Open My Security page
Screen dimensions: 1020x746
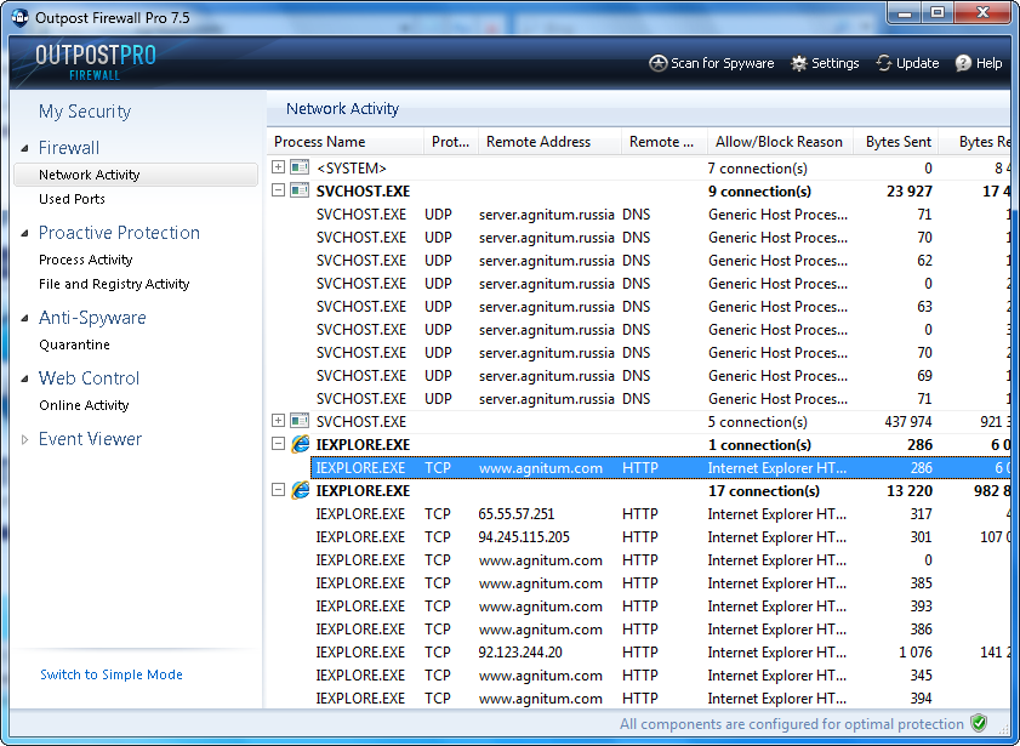coord(85,112)
